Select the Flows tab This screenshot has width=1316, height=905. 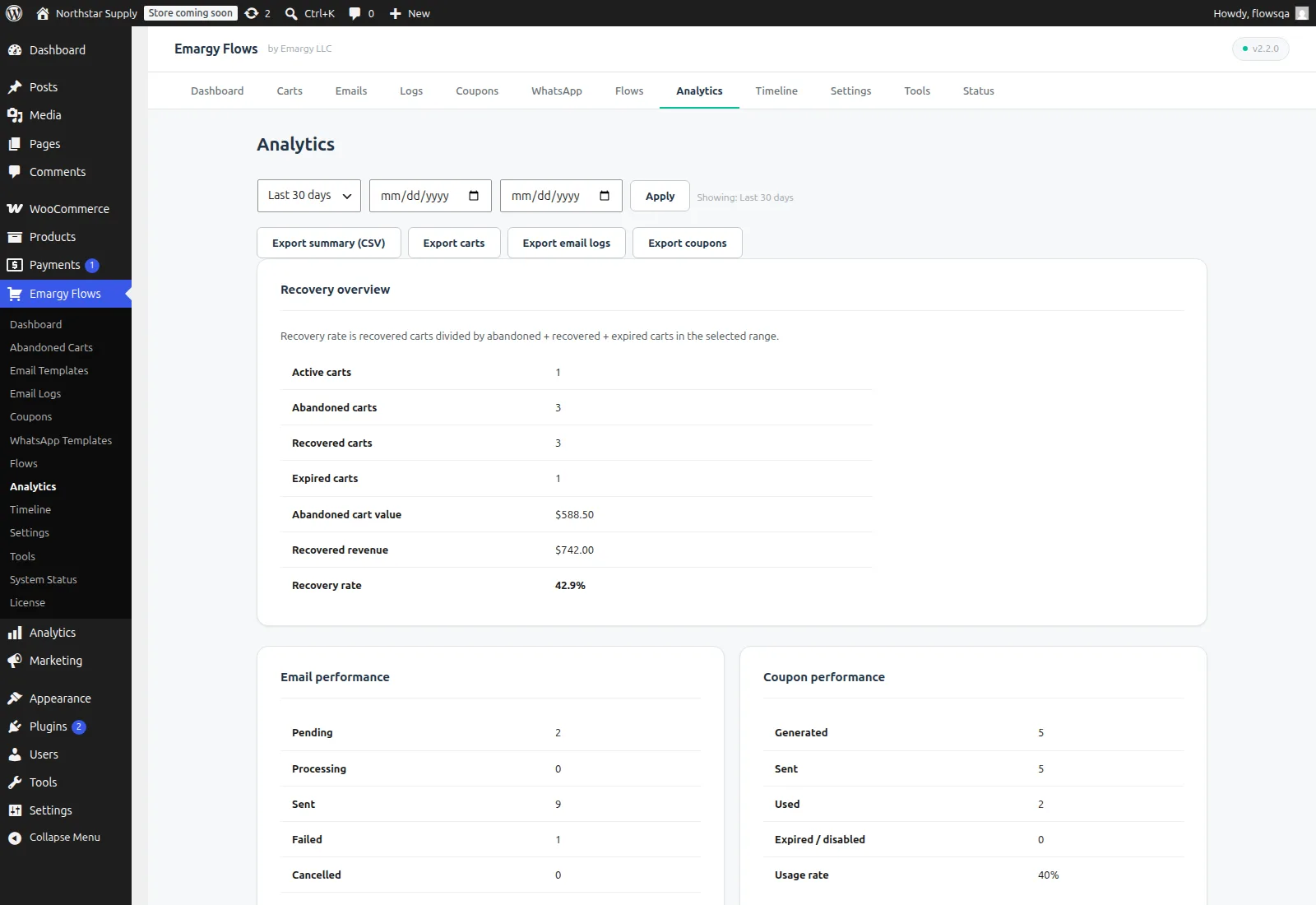[629, 91]
